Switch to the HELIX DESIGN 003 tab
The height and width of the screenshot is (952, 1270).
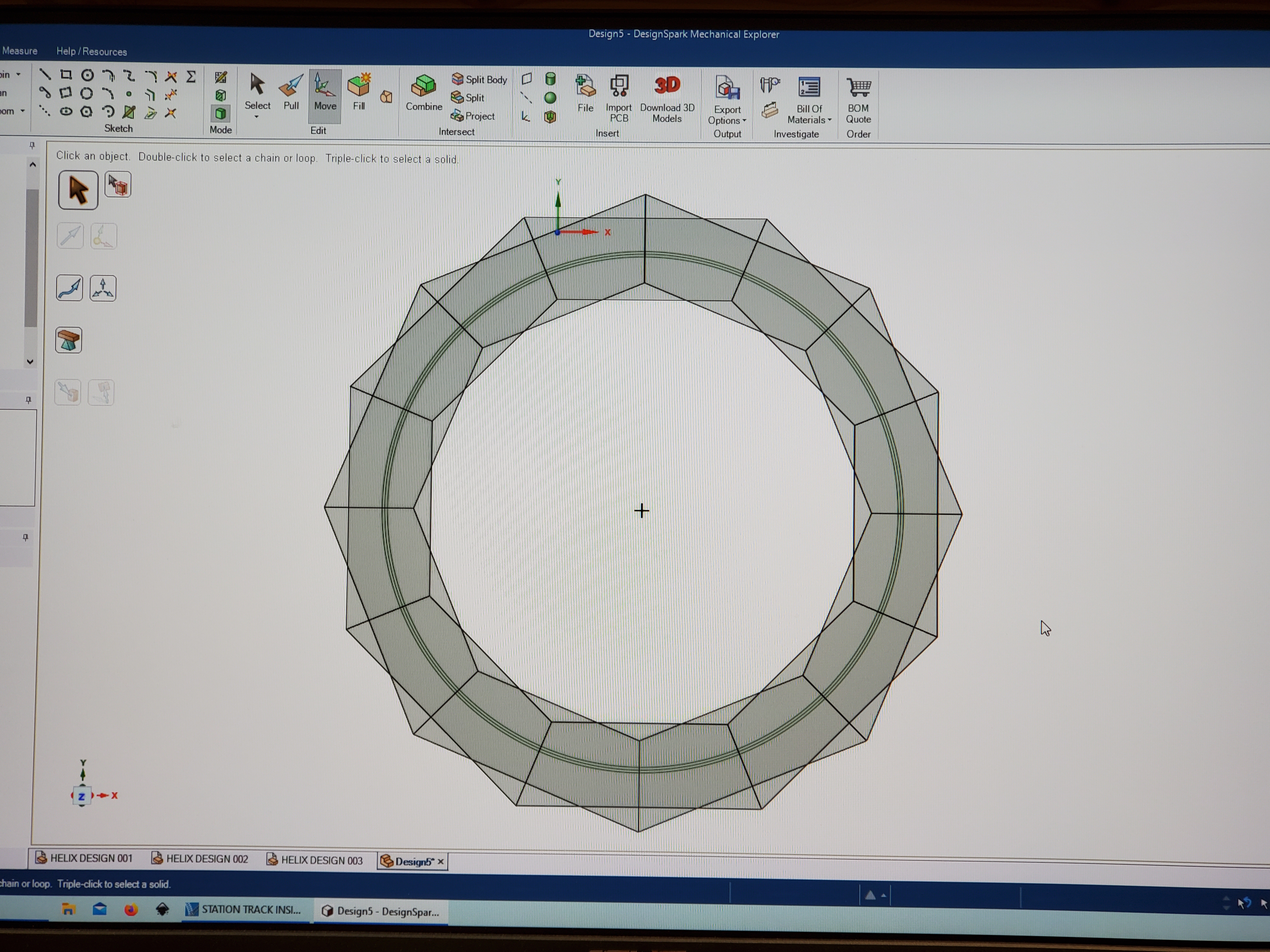pos(315,860)
